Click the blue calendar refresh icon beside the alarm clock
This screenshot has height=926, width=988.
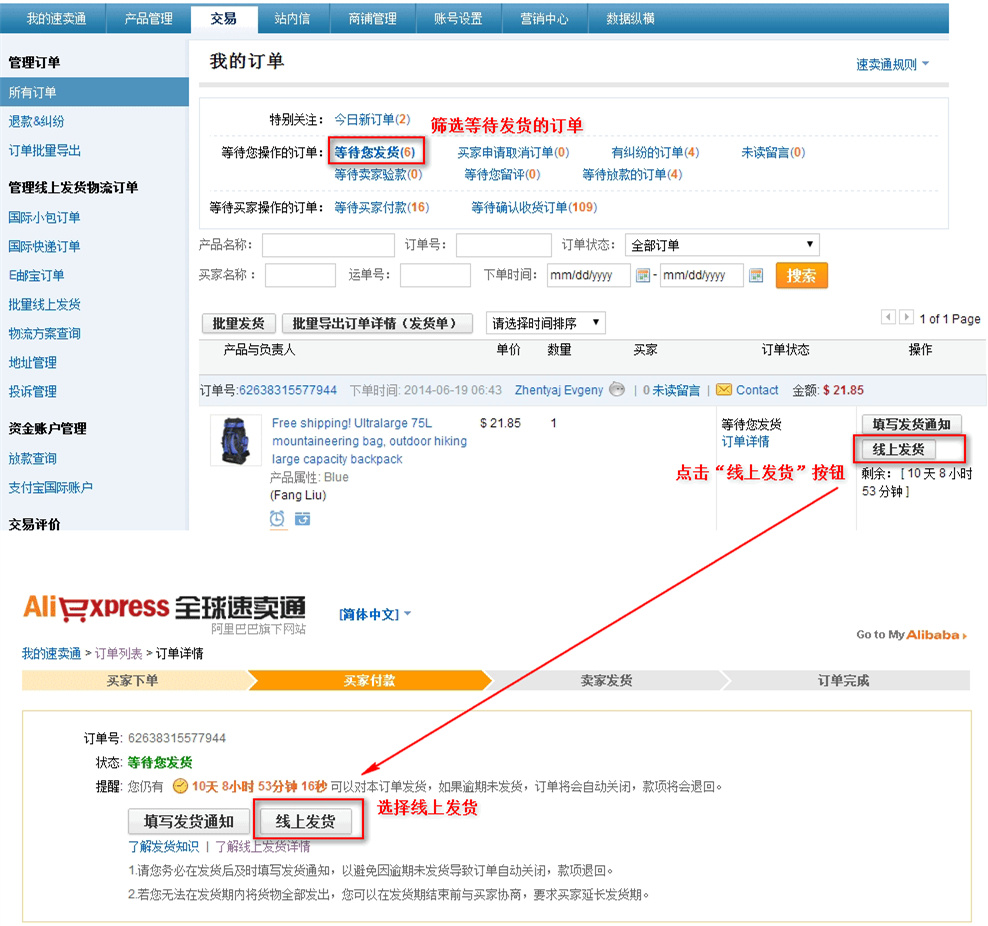point(303,519)
